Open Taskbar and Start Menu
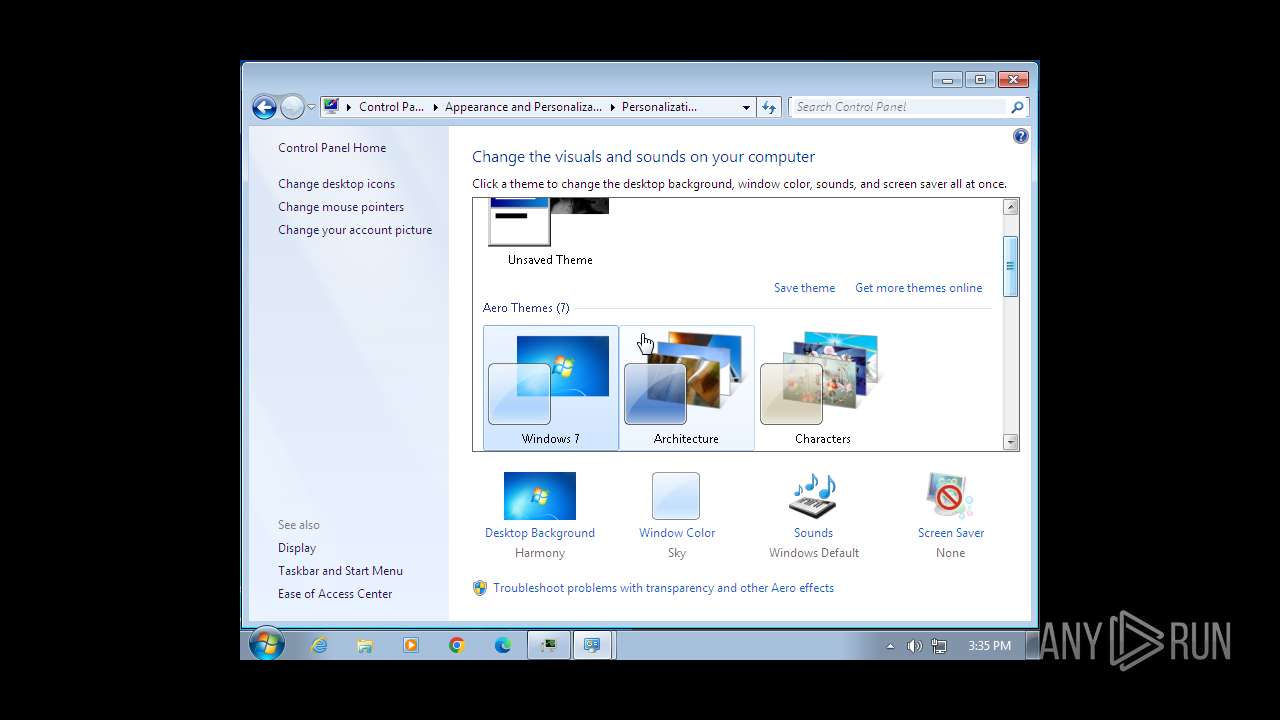 [x=340, y=571]
